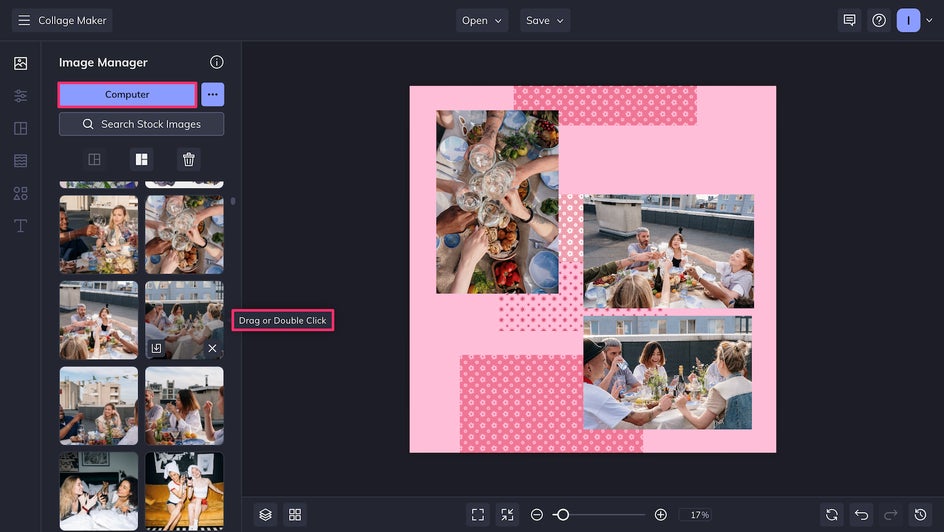Select thumbnail of women on yellow couch
This screenshot has width=944, height=532.
tap(184, 491)
